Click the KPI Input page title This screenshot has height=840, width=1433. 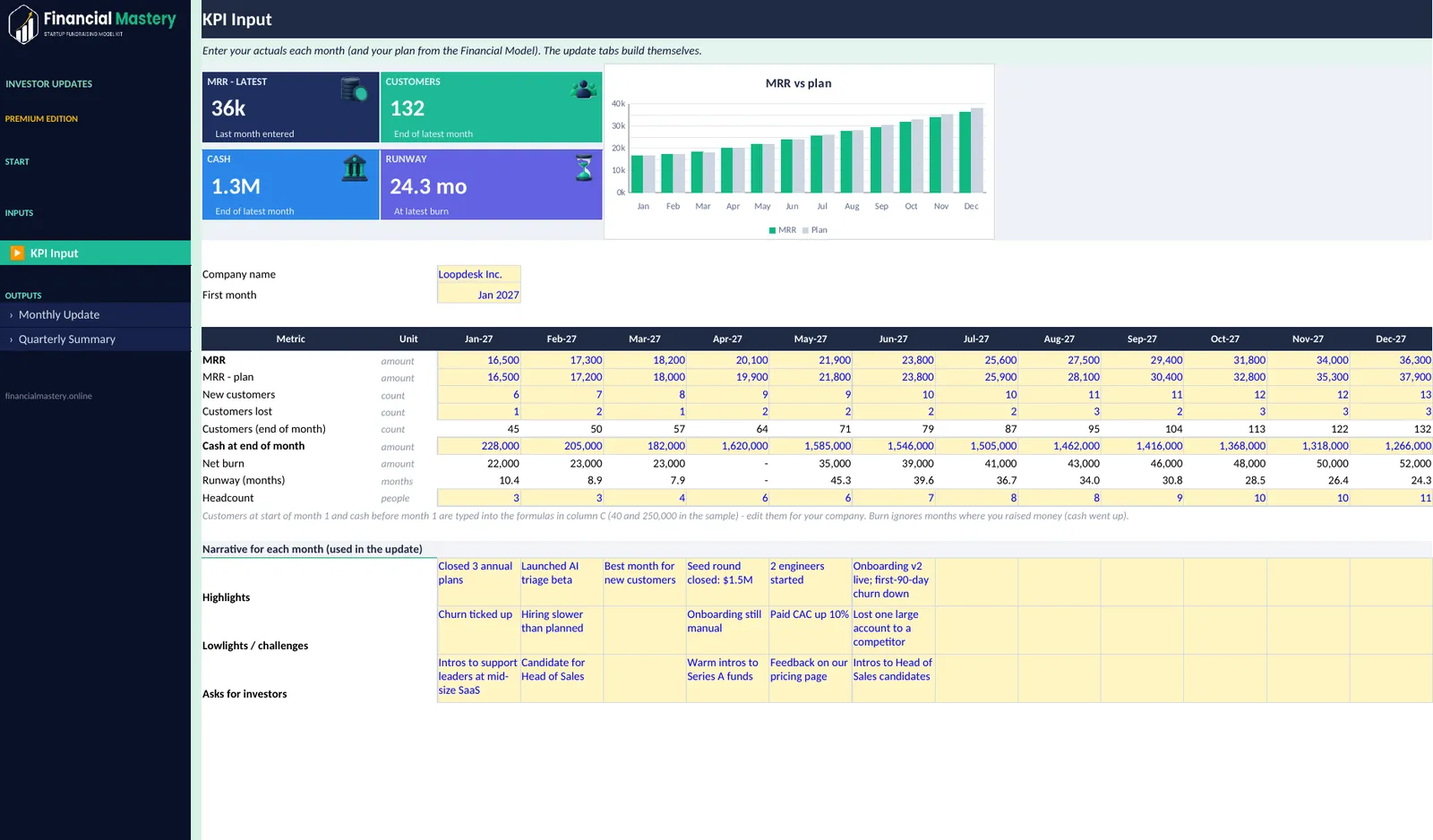coord(236,20)
